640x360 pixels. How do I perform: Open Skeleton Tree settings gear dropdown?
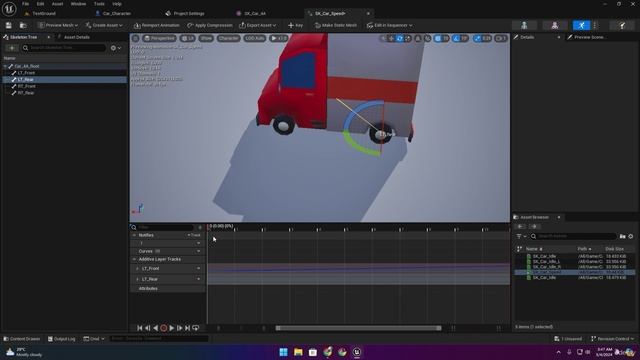click(x=116, y=48)
